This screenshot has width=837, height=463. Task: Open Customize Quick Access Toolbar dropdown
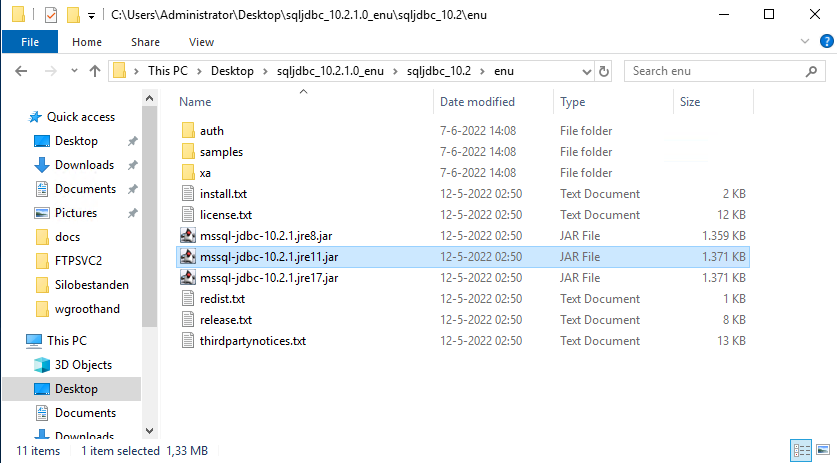point(92,16)
